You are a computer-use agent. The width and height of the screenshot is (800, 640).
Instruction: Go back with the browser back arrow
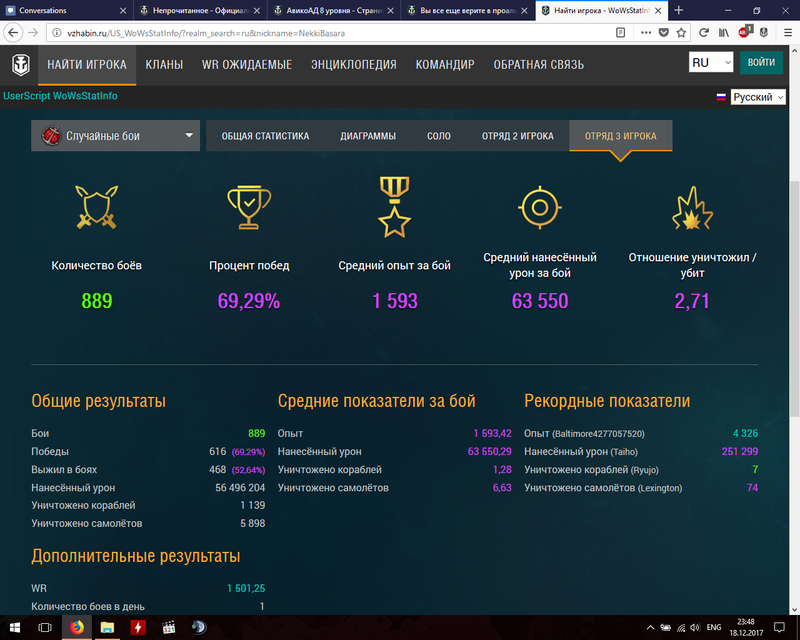click(x=13, y=33)
